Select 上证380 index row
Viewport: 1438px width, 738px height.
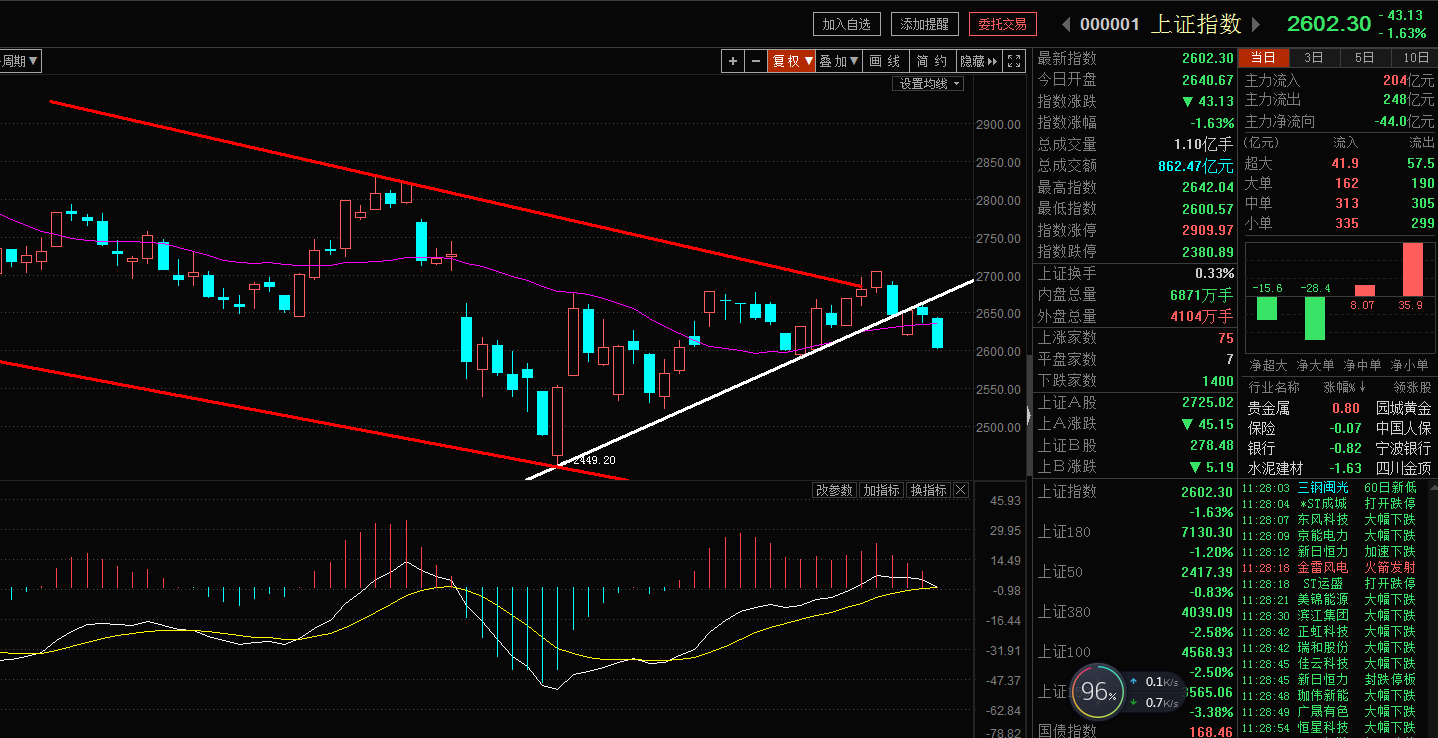click(x=1135, y=621)
